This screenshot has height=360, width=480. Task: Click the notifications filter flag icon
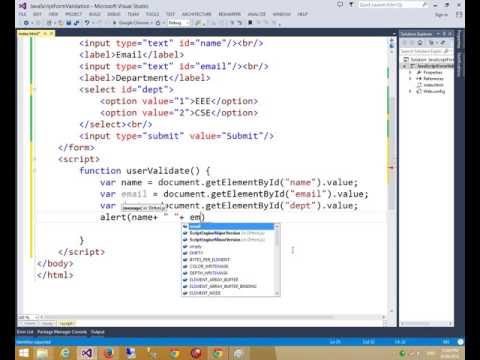351,5
